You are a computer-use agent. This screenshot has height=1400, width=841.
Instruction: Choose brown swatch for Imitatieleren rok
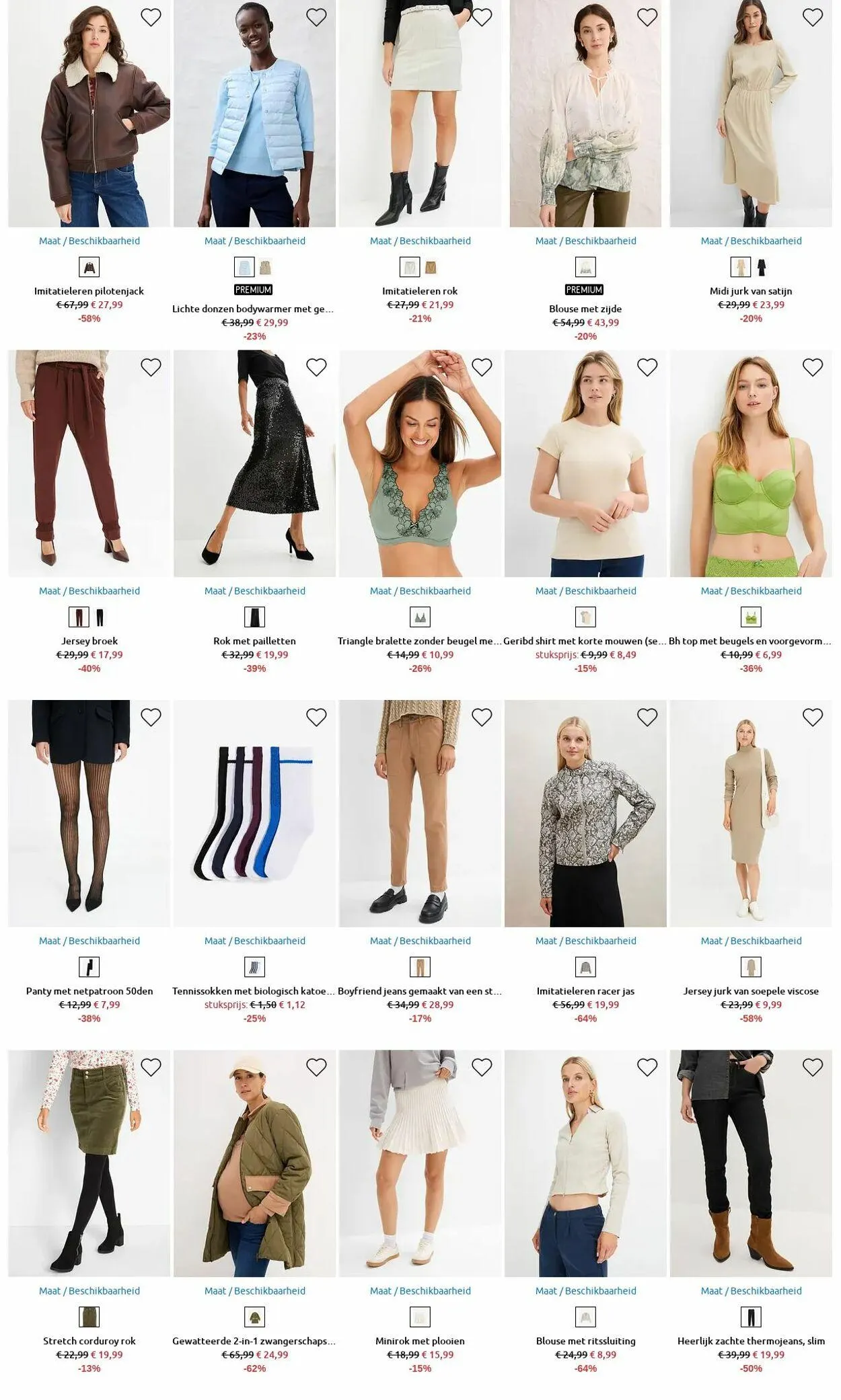[431, 268]
